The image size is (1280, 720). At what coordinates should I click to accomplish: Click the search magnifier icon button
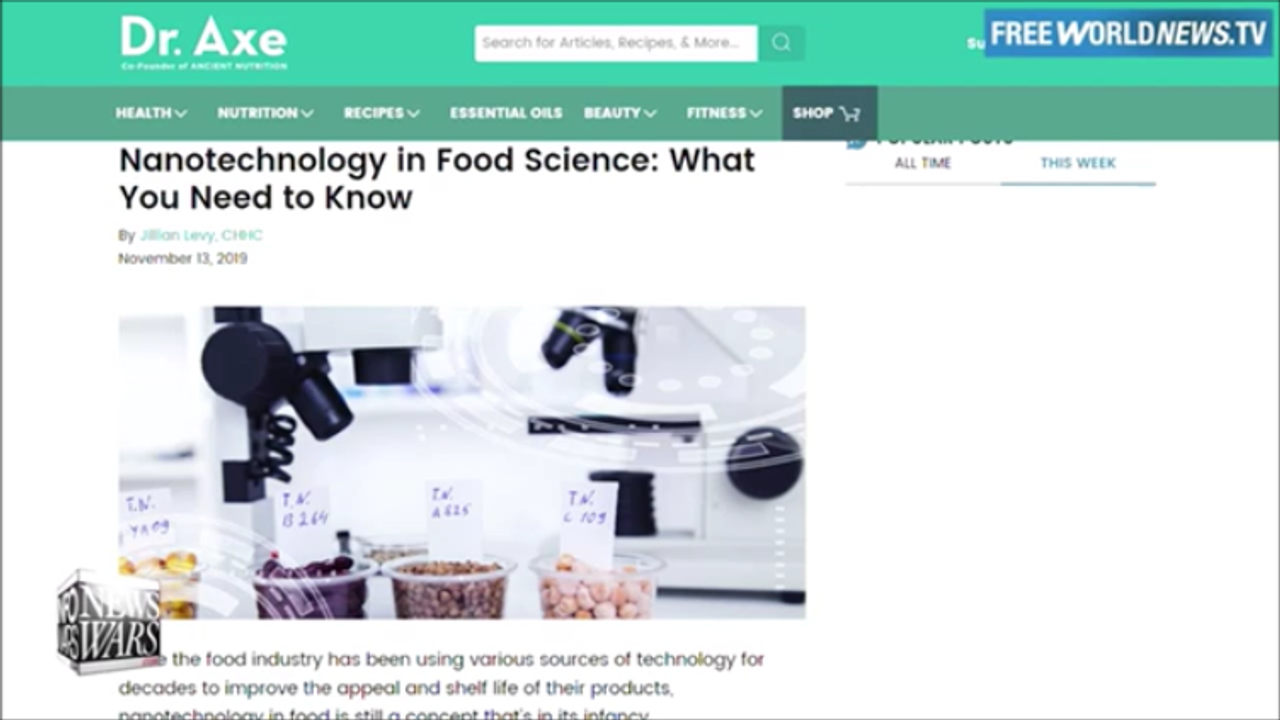pyautogui.click(x=781, y=43)
